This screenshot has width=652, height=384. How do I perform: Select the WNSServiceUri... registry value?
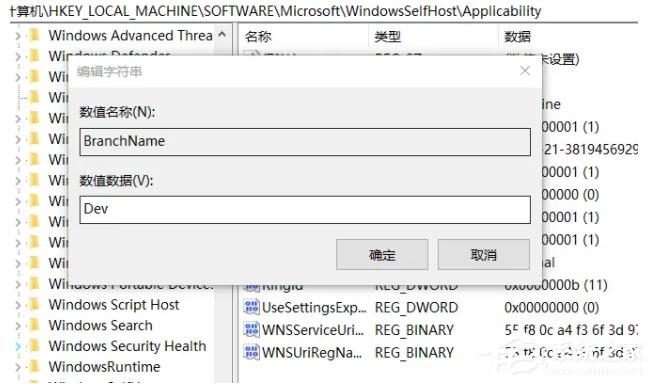coord(312,330)
